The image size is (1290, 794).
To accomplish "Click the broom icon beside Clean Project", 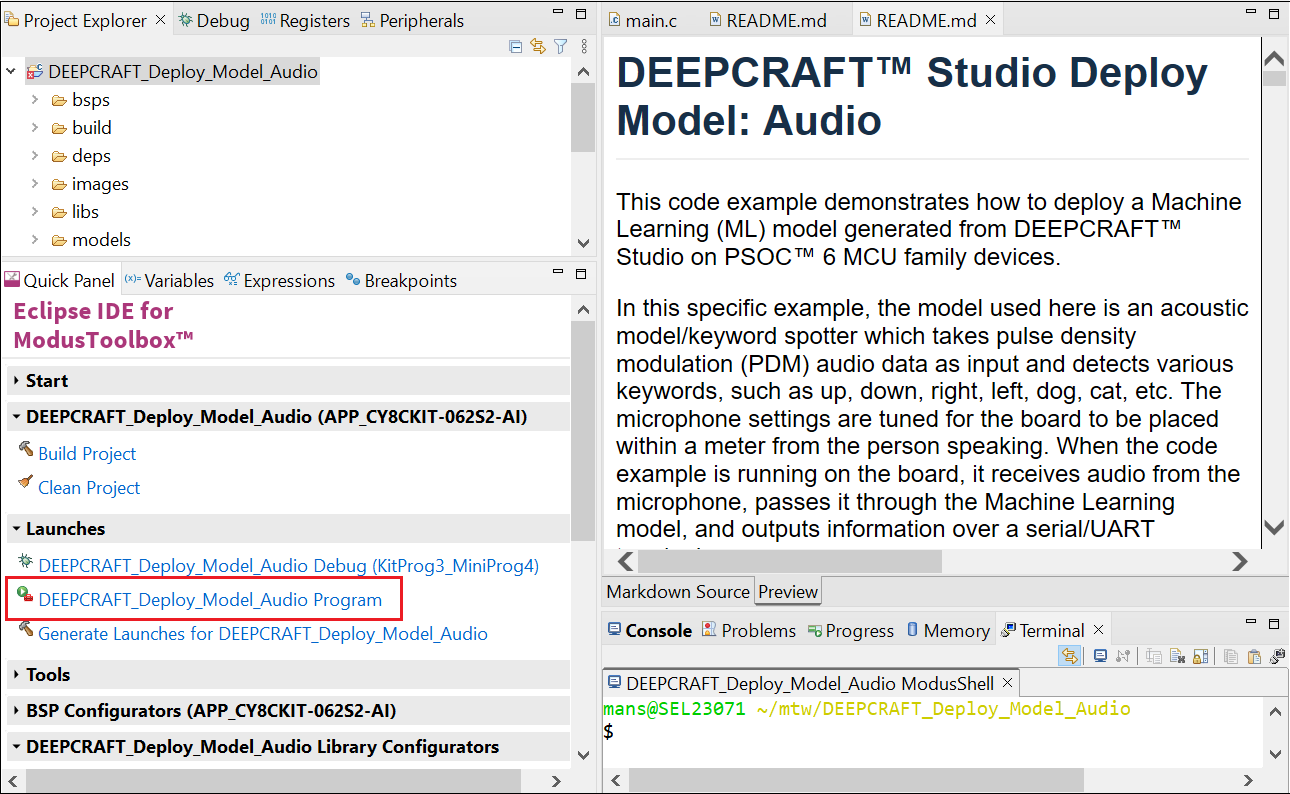I will pyautogui.click(x=26, y=485).
